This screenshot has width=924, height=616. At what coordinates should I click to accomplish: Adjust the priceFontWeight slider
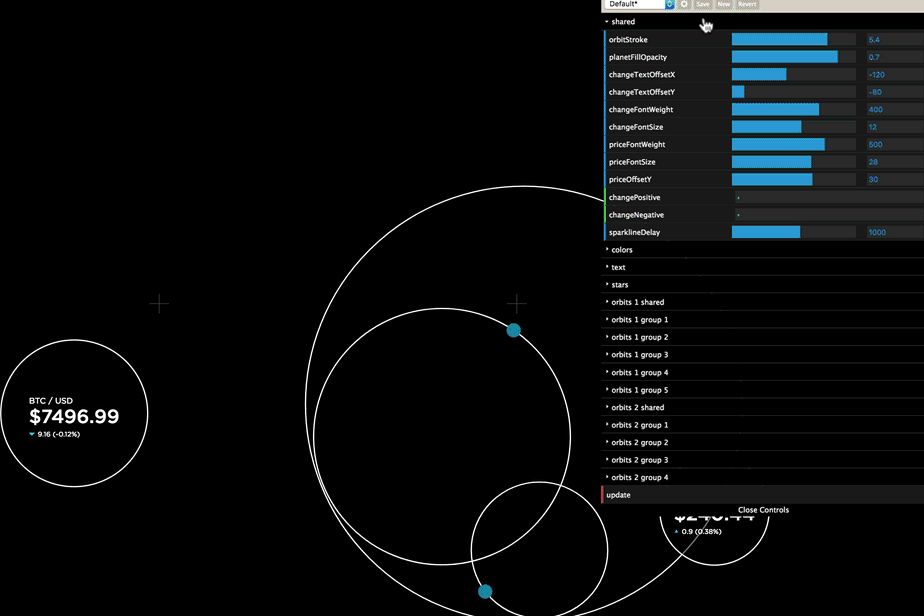pos(793,144)
